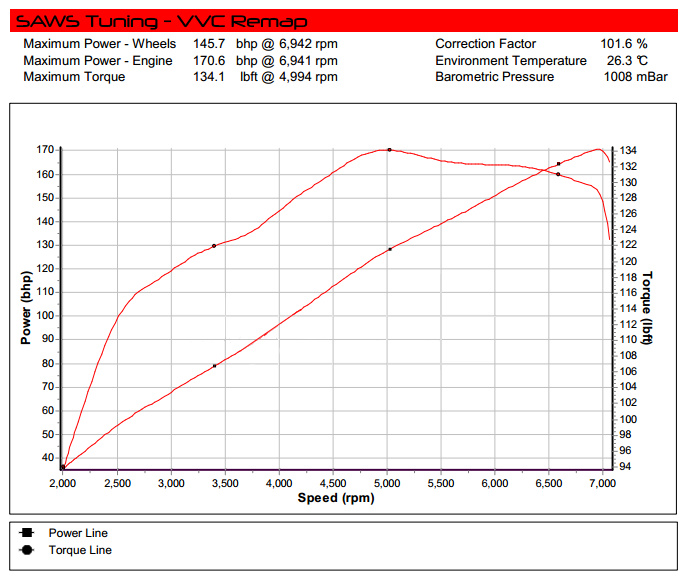Click the Correction Factor value 101.6 %

(624, 44)
